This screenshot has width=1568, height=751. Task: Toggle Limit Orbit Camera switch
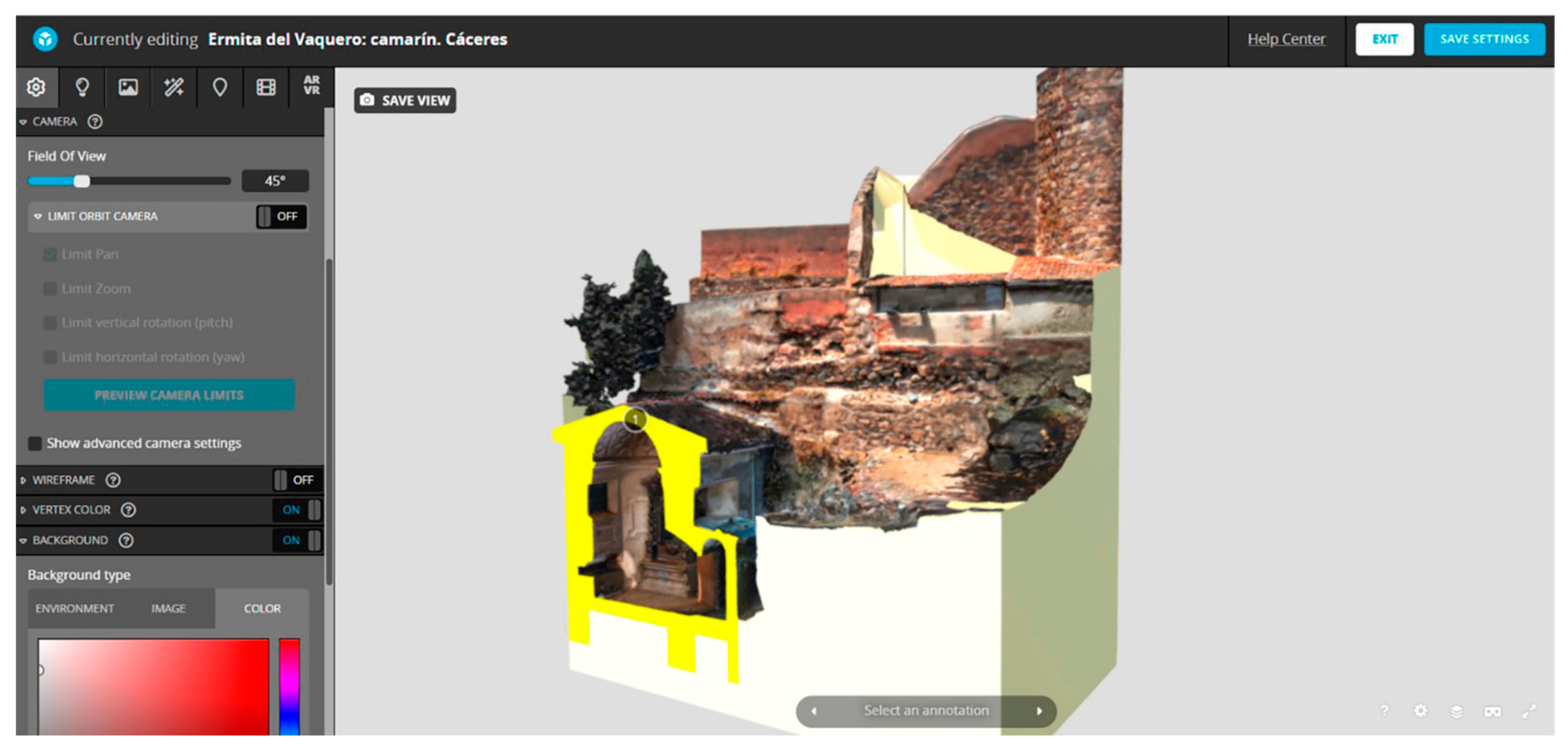pos(281,216)
